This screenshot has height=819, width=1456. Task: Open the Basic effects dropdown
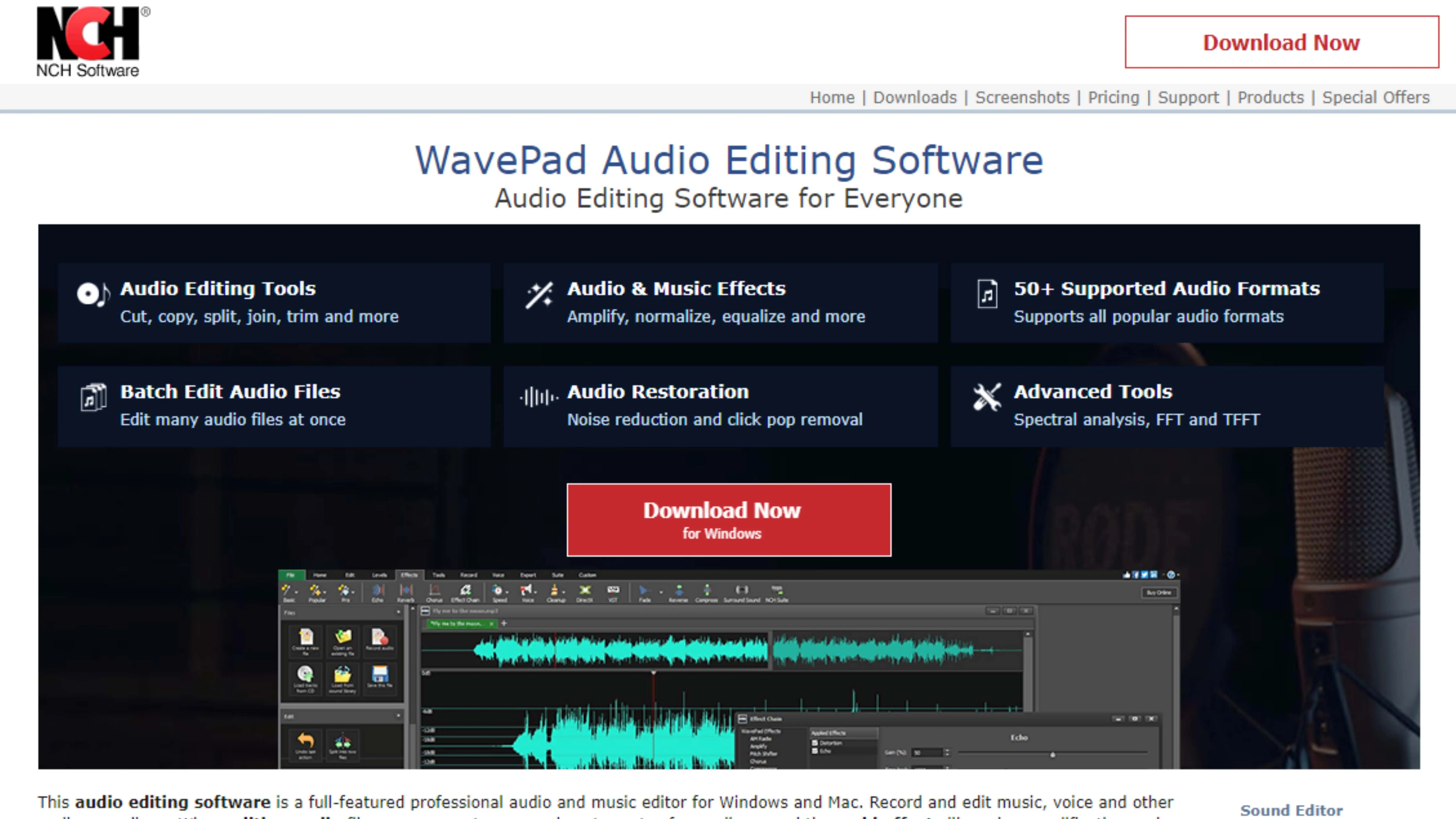pyautogui.click(x=296, y=592)
